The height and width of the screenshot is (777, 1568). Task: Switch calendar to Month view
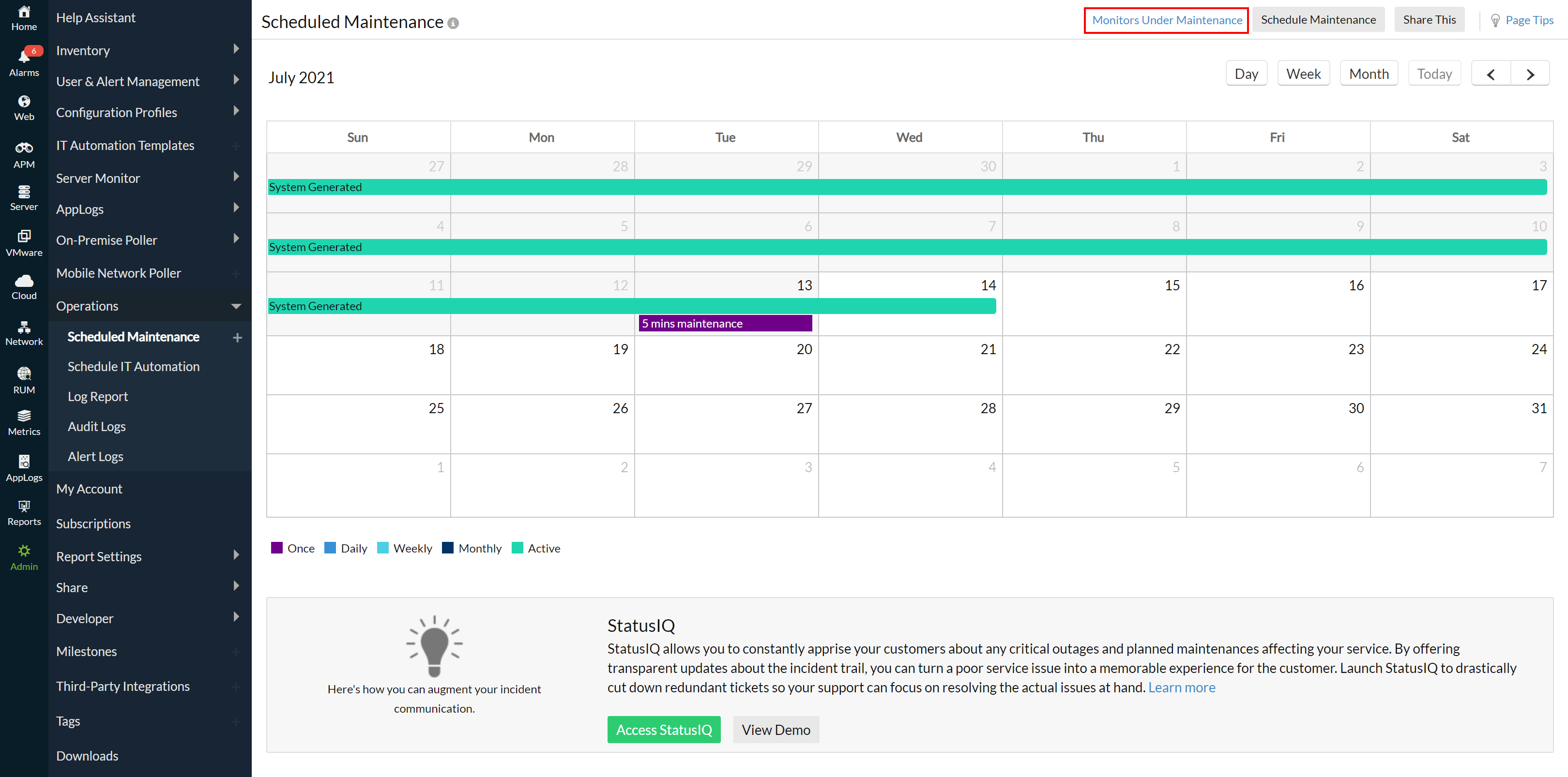click(x=1369, y=74)
